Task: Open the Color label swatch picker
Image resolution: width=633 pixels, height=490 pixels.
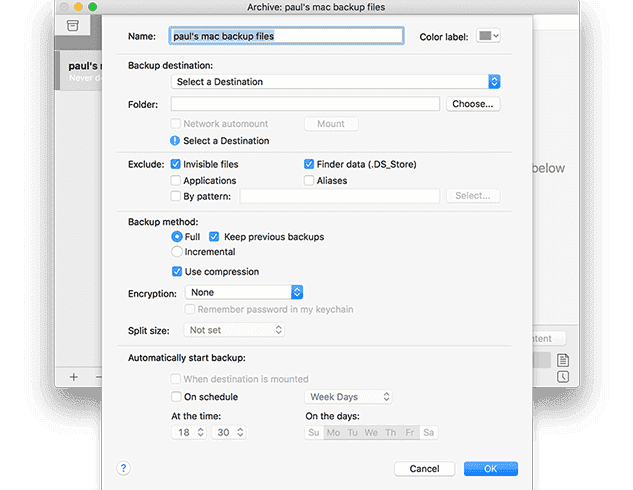Action: 488,35
